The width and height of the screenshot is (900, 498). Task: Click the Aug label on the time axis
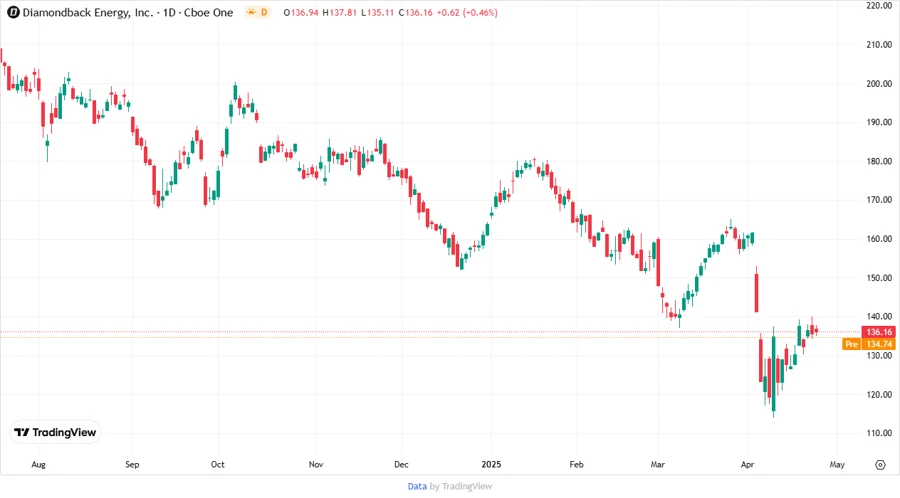[x=39, y=465]
